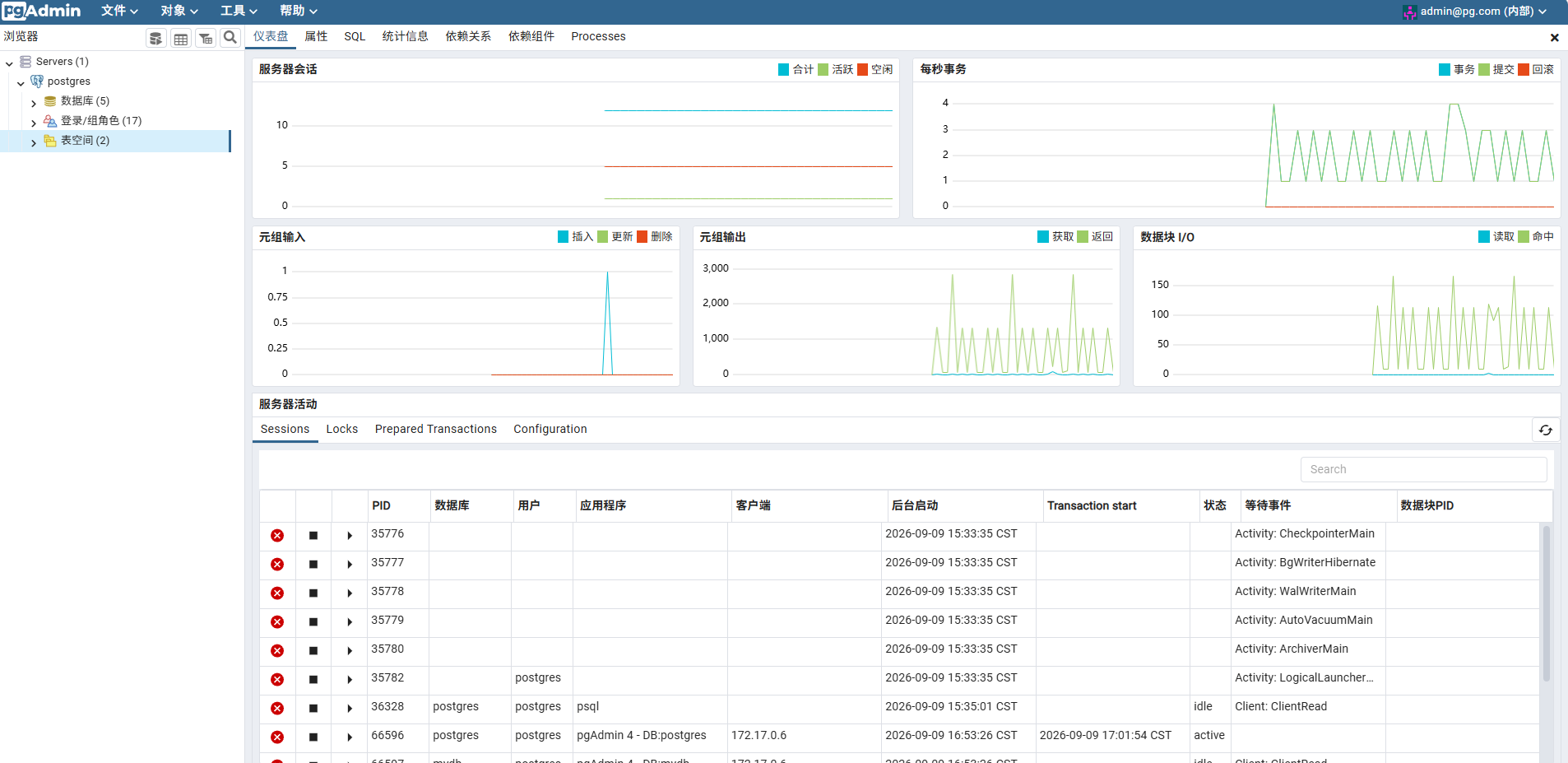1568x763 pixels.
Task: Open the Prepared Transactions tab
Action: [436, 429]
